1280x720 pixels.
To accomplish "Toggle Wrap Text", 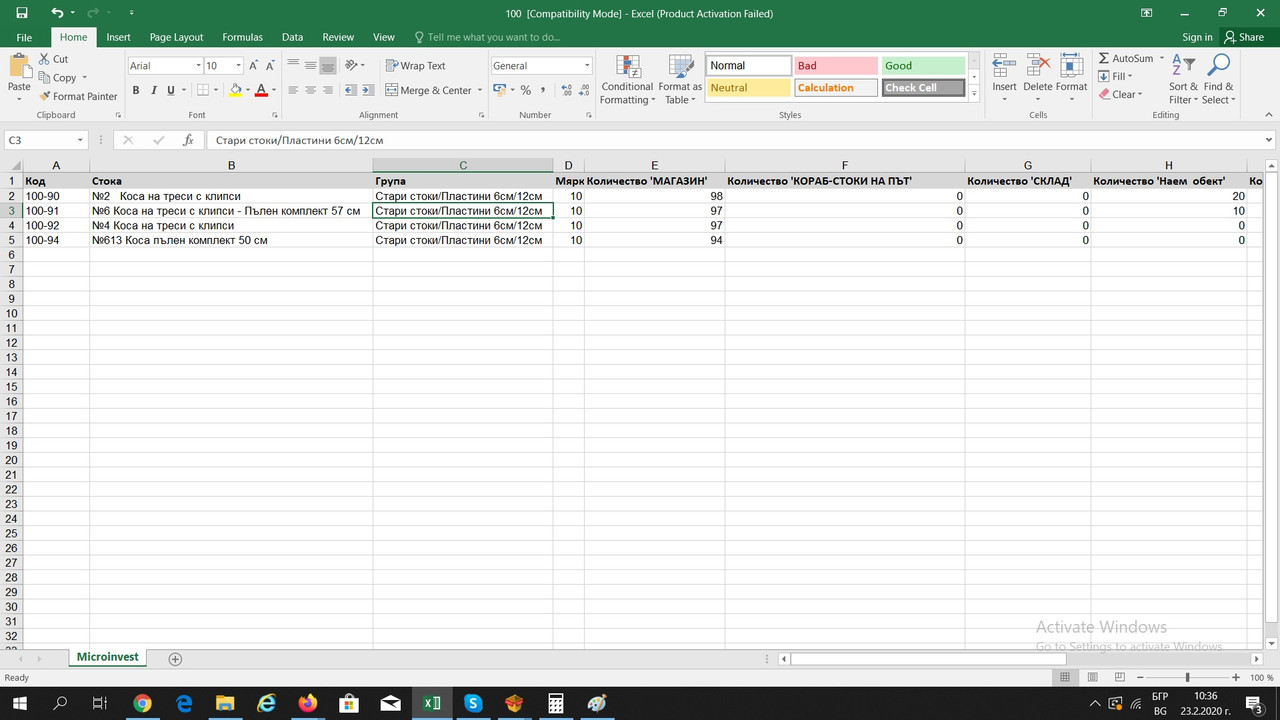I will (416, 66).
